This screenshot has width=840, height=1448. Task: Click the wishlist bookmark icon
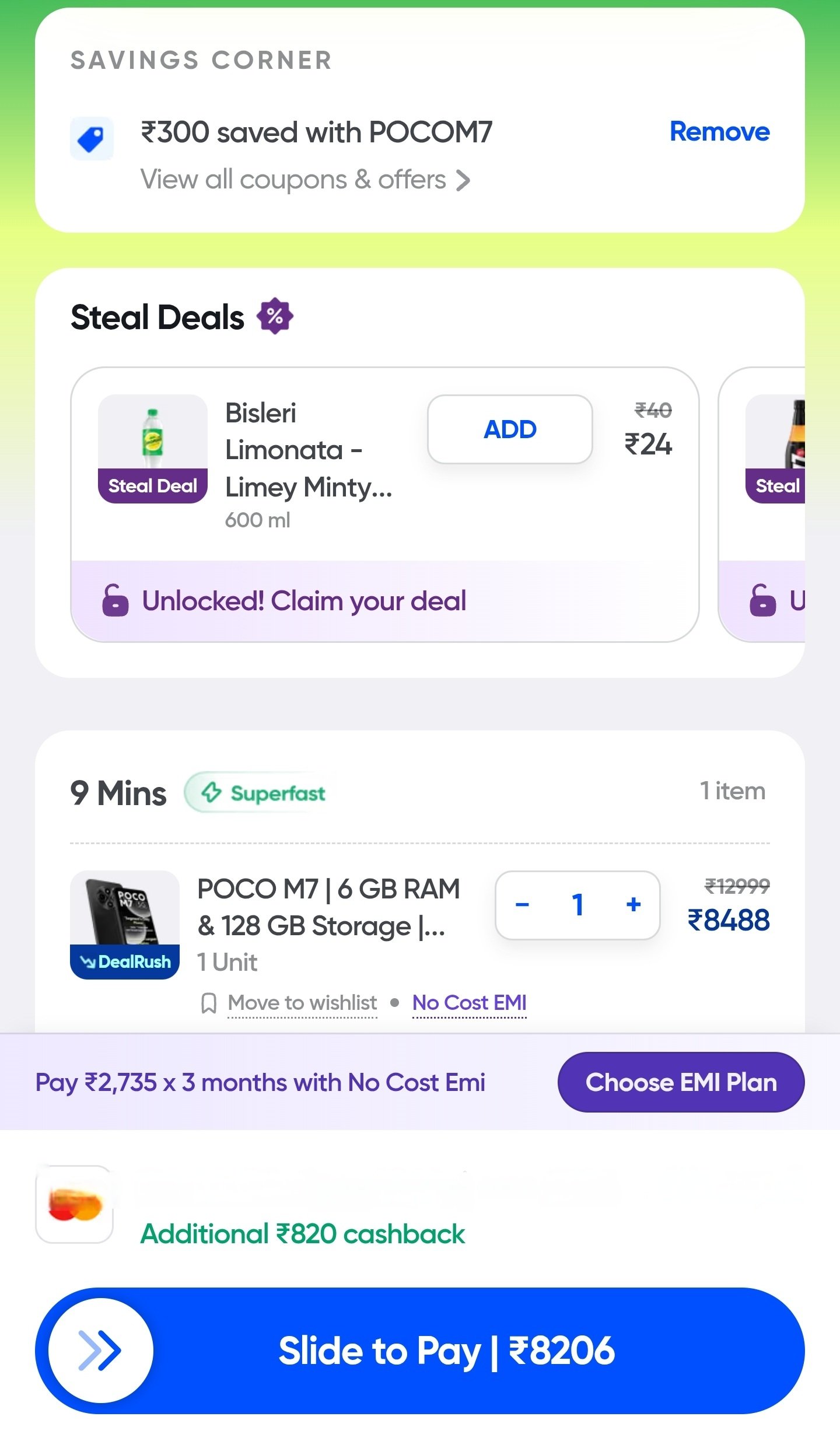[208, 1003]
